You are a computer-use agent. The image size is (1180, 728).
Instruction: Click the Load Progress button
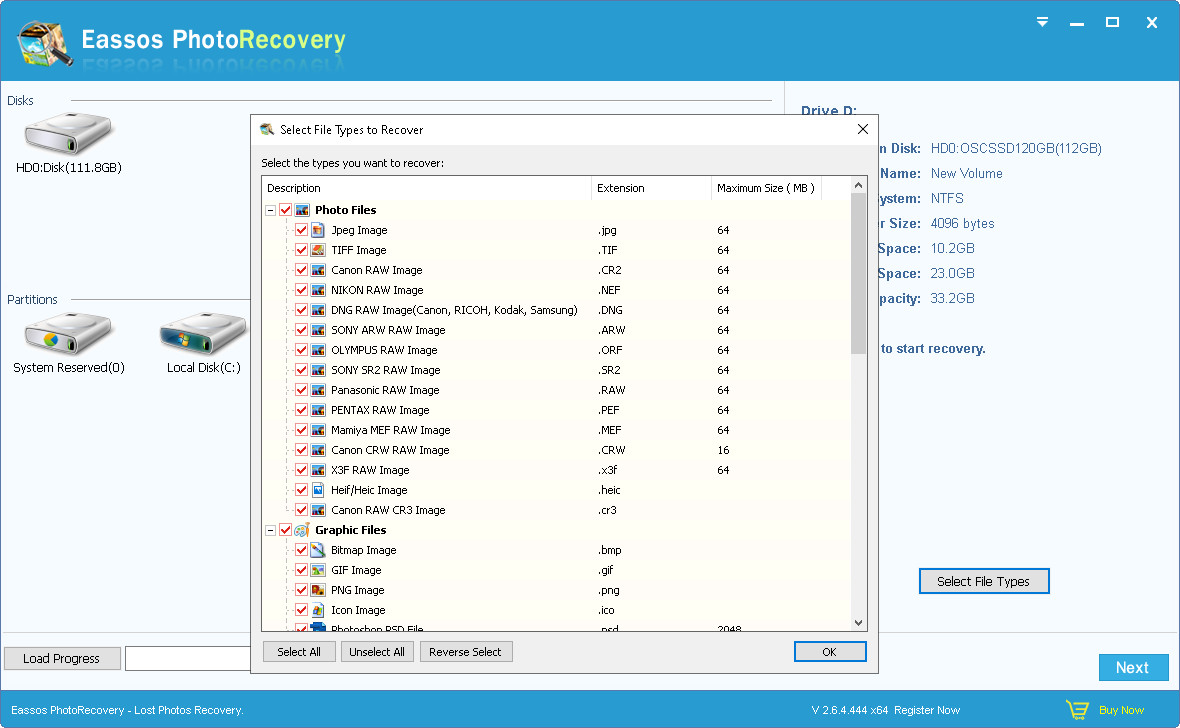pos(62,659)
